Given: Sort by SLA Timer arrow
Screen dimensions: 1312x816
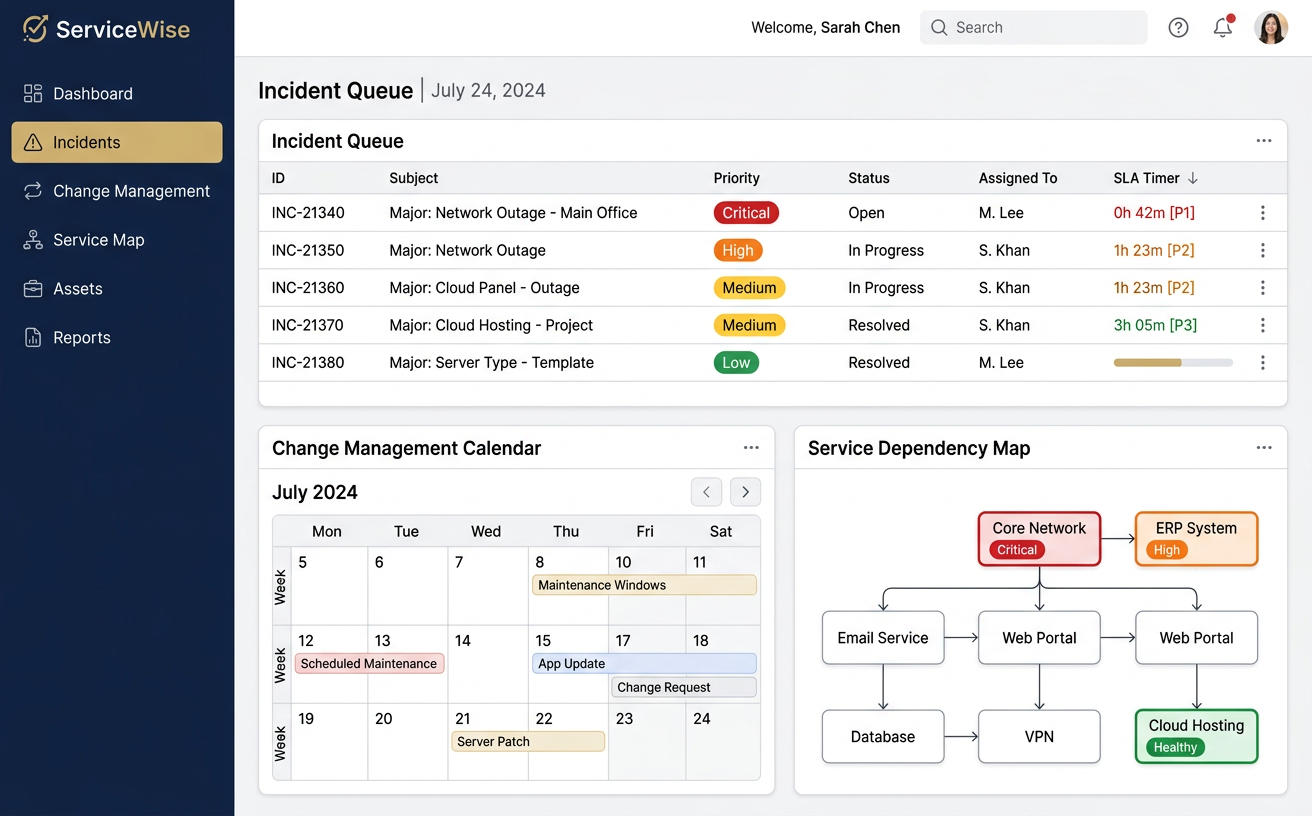Looking at the screenshot, I should [x=1192, y=178].
